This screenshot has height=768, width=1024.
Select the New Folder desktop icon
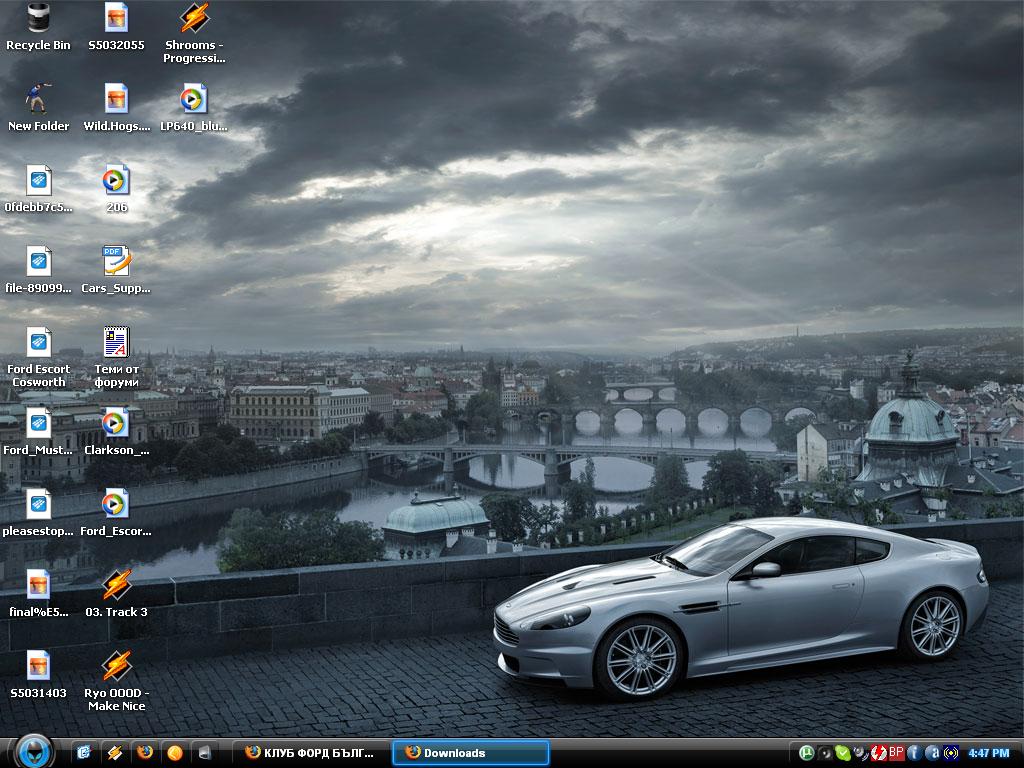38,99
